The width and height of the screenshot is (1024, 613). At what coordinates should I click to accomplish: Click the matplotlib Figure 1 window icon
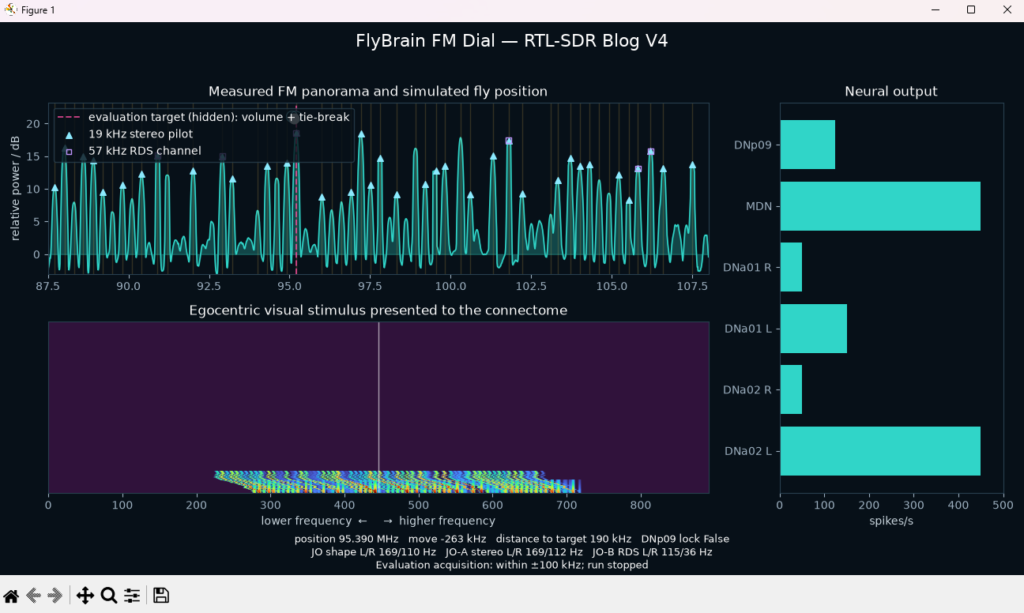coord(10,10)
